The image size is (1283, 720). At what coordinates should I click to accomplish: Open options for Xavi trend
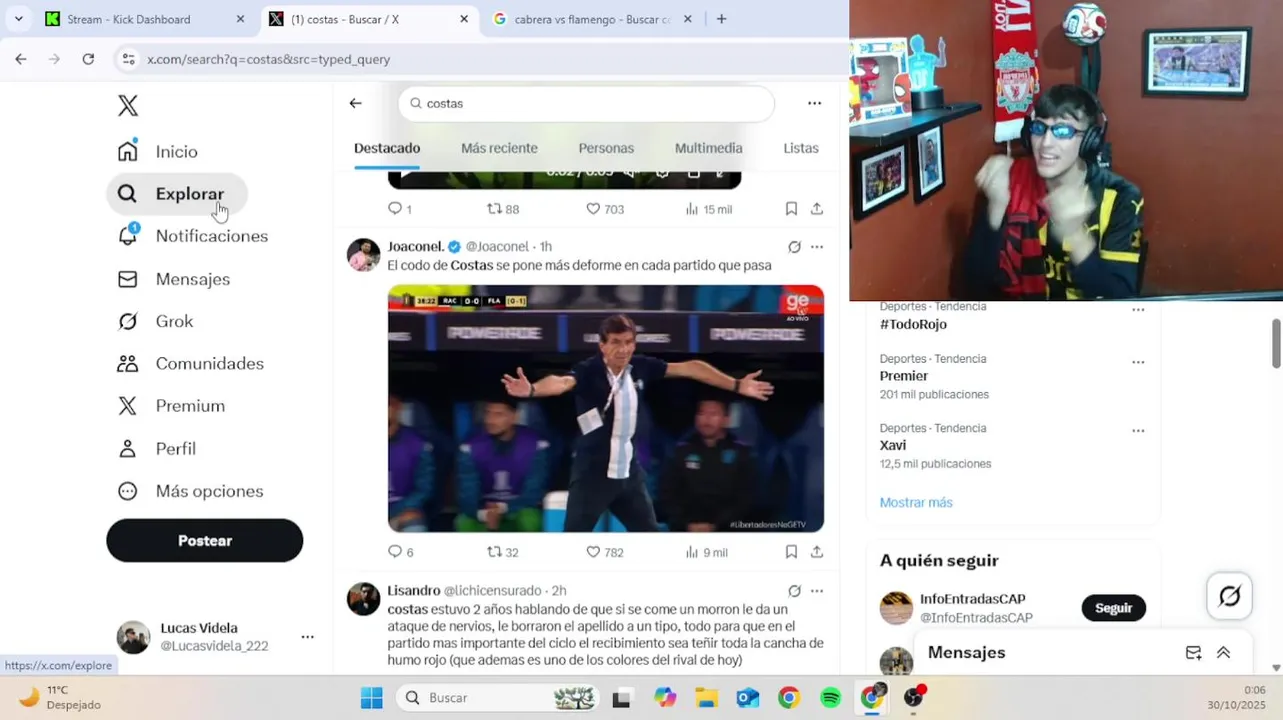pyautogui.click(x=1138, y=431)
